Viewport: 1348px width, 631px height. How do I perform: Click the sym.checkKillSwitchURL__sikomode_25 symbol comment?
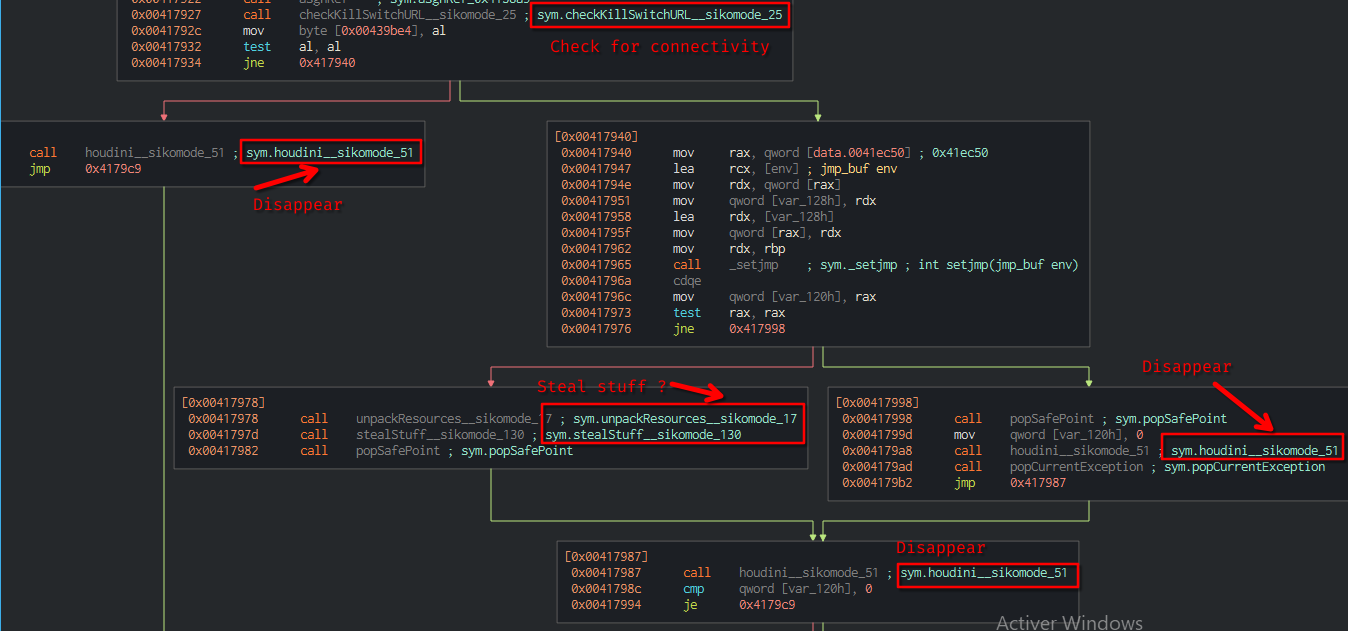661,15
